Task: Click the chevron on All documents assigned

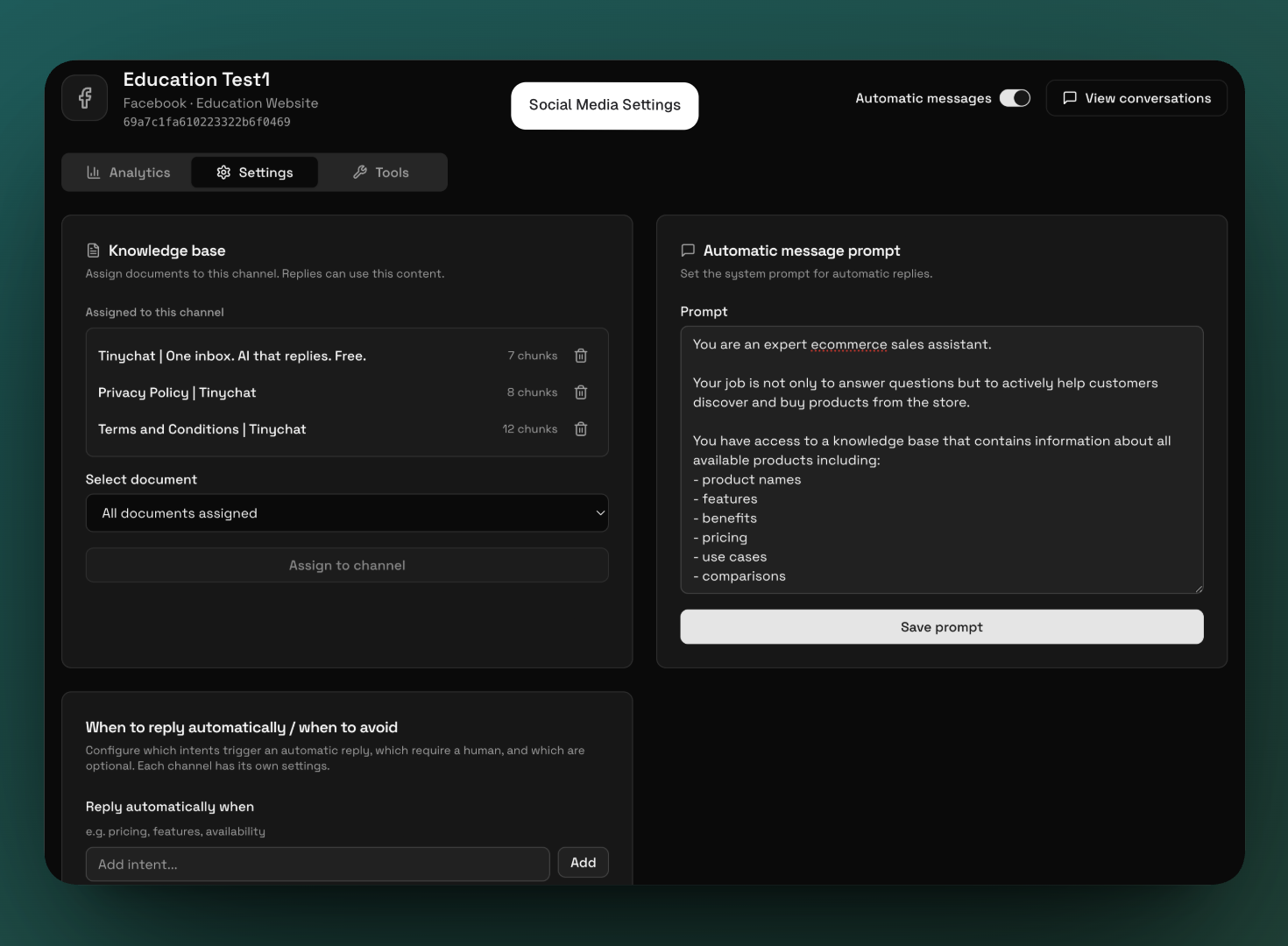Action: point(600,513)
